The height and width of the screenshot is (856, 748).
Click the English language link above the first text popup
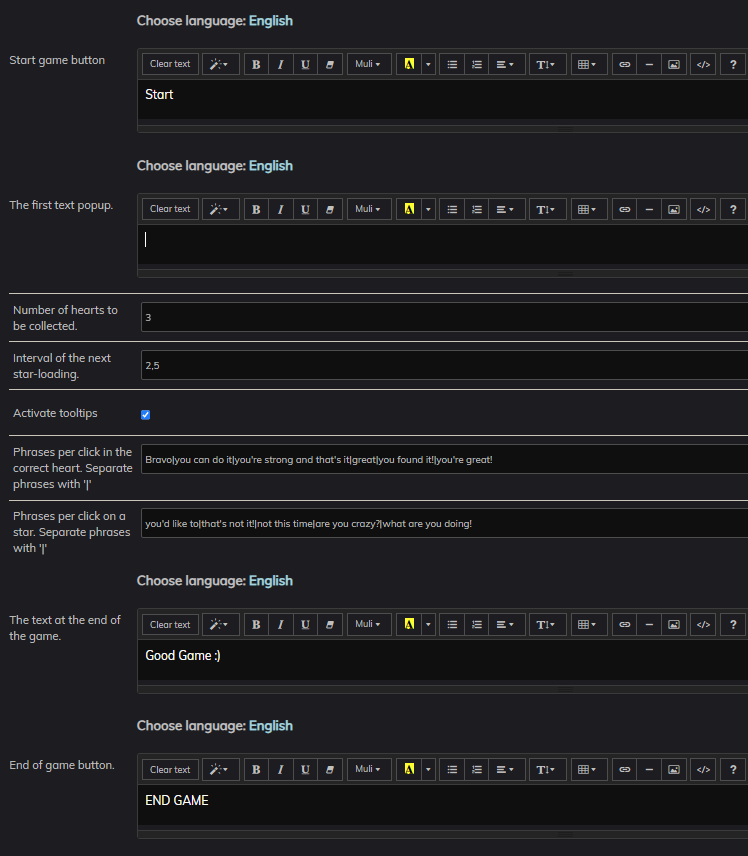coord(271,166)
